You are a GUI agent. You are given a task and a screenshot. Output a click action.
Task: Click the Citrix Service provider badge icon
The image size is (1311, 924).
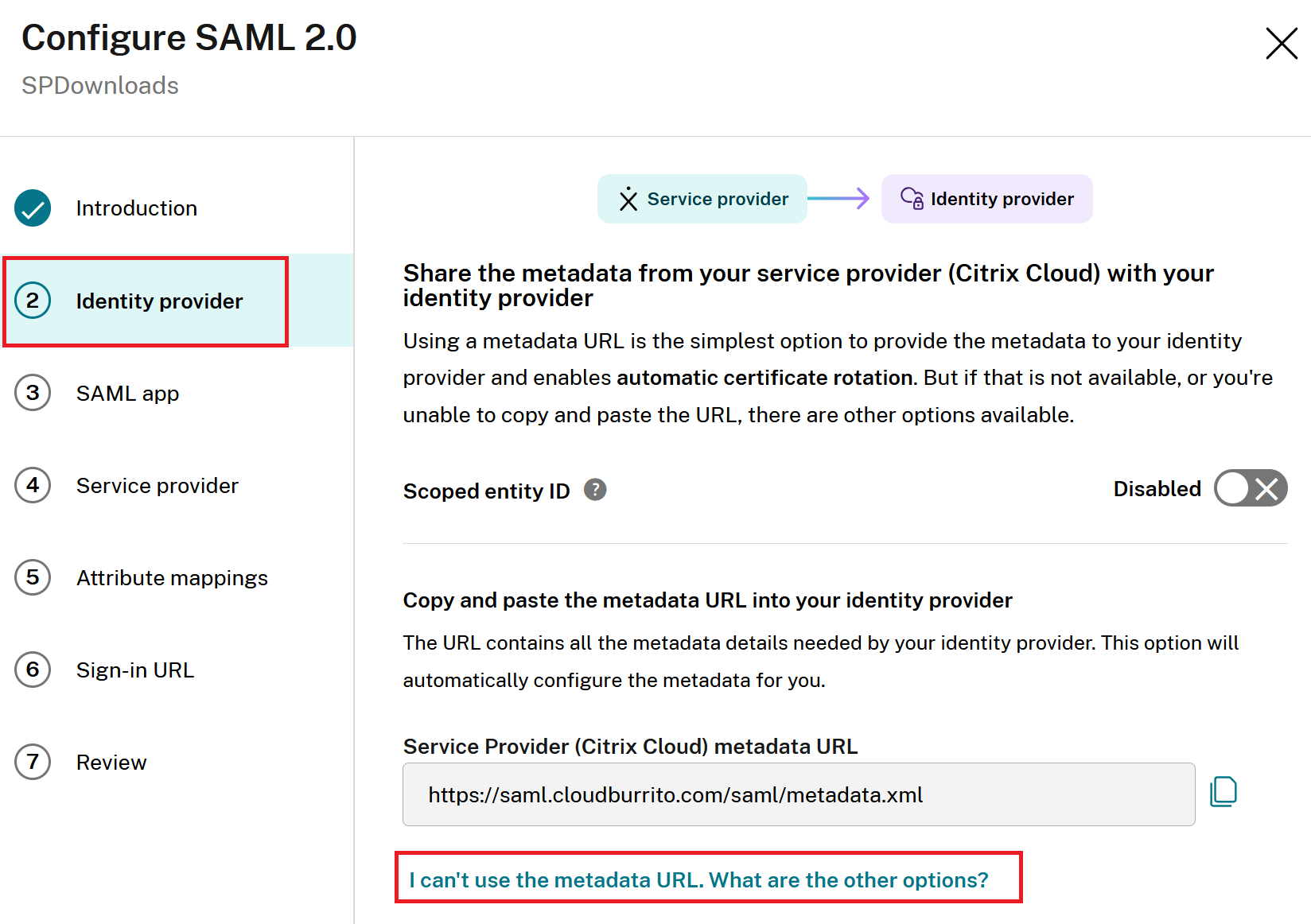(x=628, y=199)
